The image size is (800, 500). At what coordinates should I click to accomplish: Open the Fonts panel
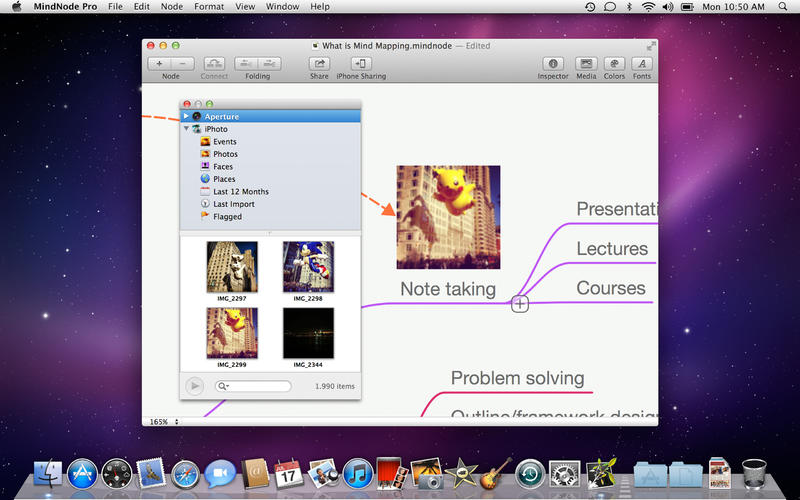coord(641,63)
